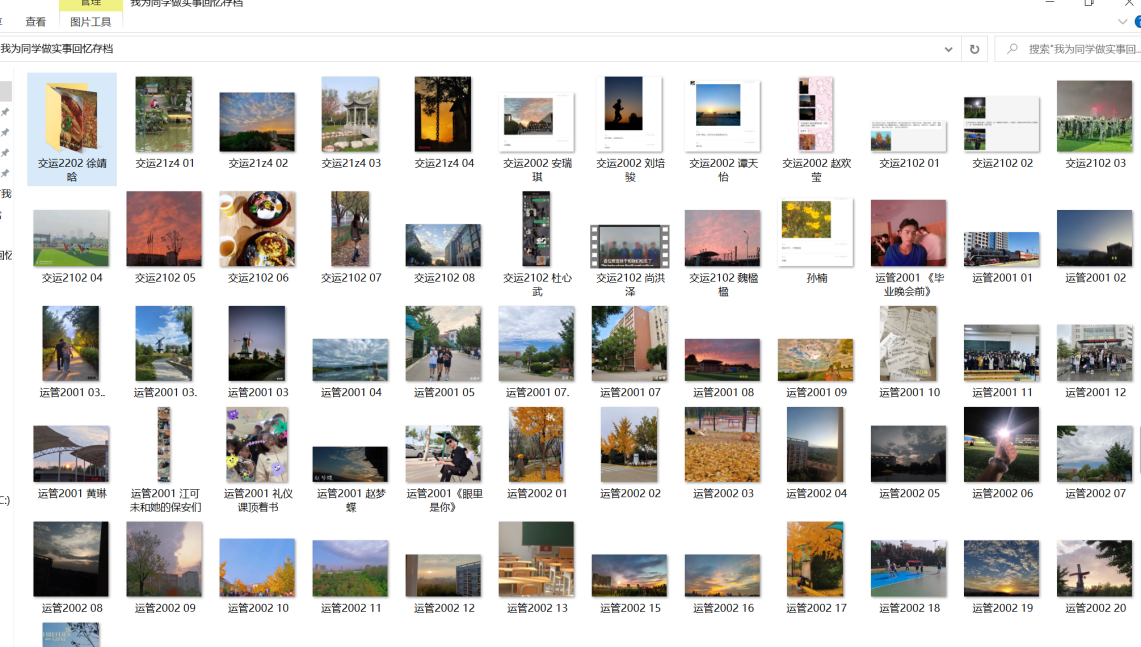Select image 交运2102 03
The image size is (1141, 647).
pyautogui.click(x=1095, y=116)
